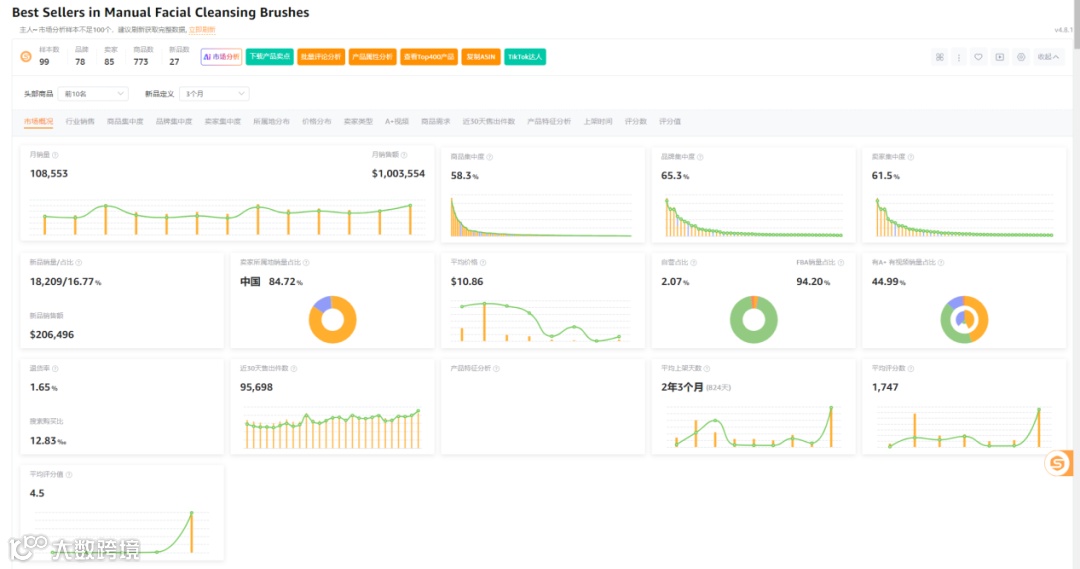Click help icon next to 新品销量/占比
Image resolution: width=1080 pixels, height=569 pixels.
[79, 262]
